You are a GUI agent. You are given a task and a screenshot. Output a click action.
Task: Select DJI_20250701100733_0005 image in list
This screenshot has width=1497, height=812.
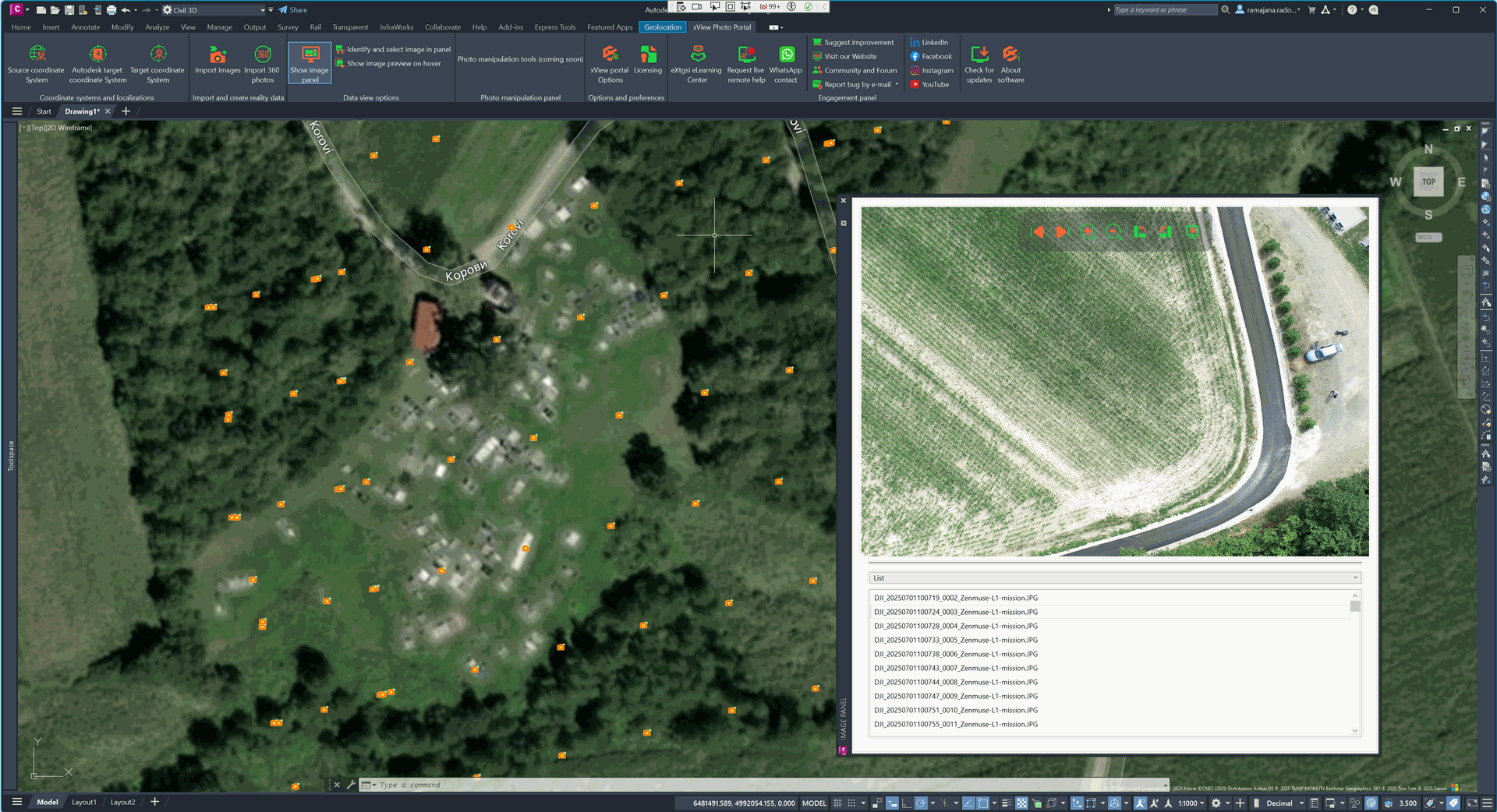956,641
